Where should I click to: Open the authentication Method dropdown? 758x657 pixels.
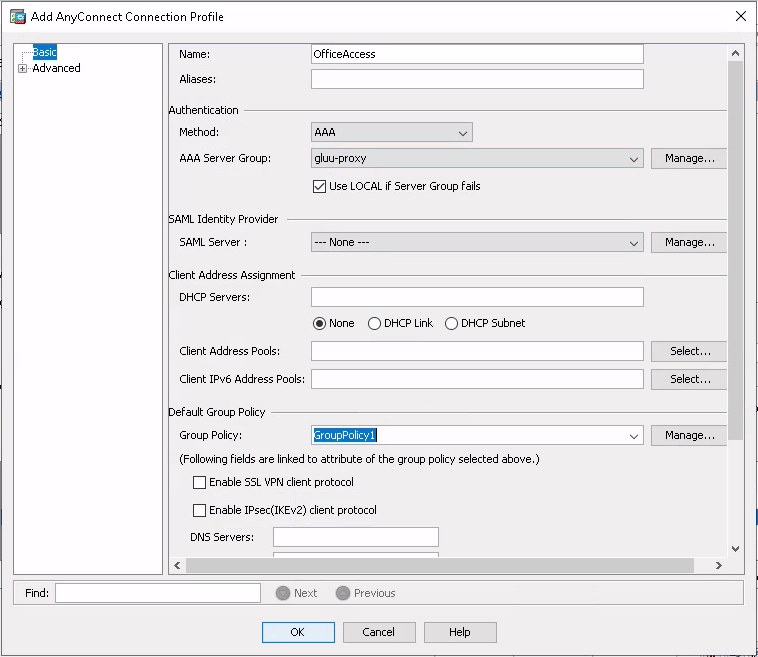click(x=463, y=132)
